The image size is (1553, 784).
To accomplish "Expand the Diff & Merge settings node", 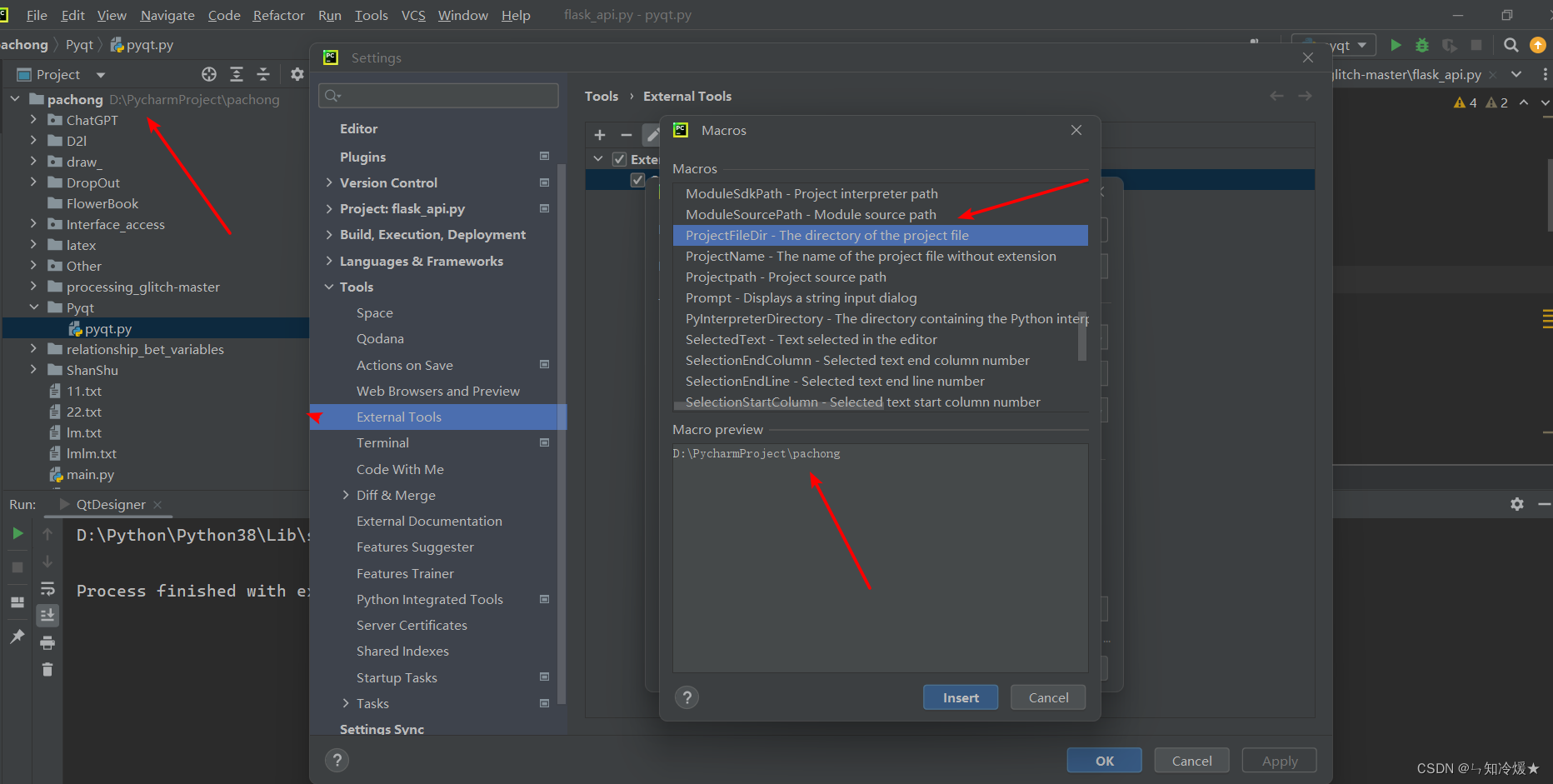I will click(x=346, y=496).
